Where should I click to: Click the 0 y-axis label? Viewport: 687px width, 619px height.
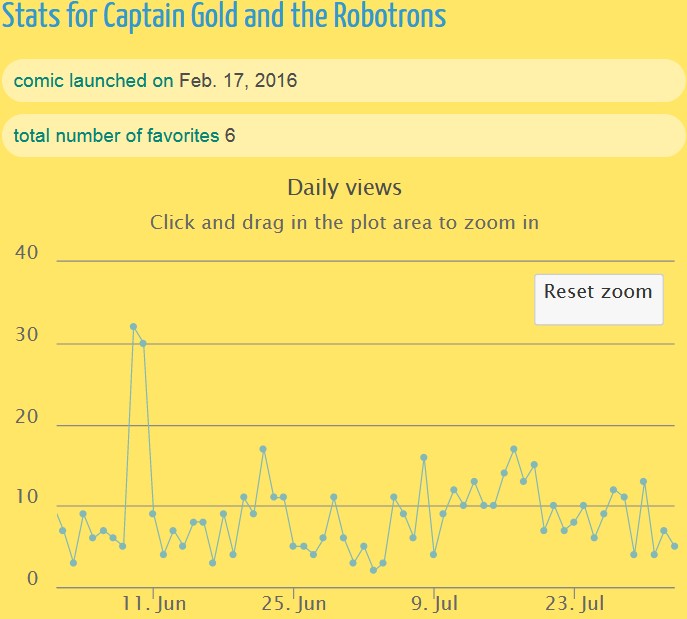click(x=32, y=580)
